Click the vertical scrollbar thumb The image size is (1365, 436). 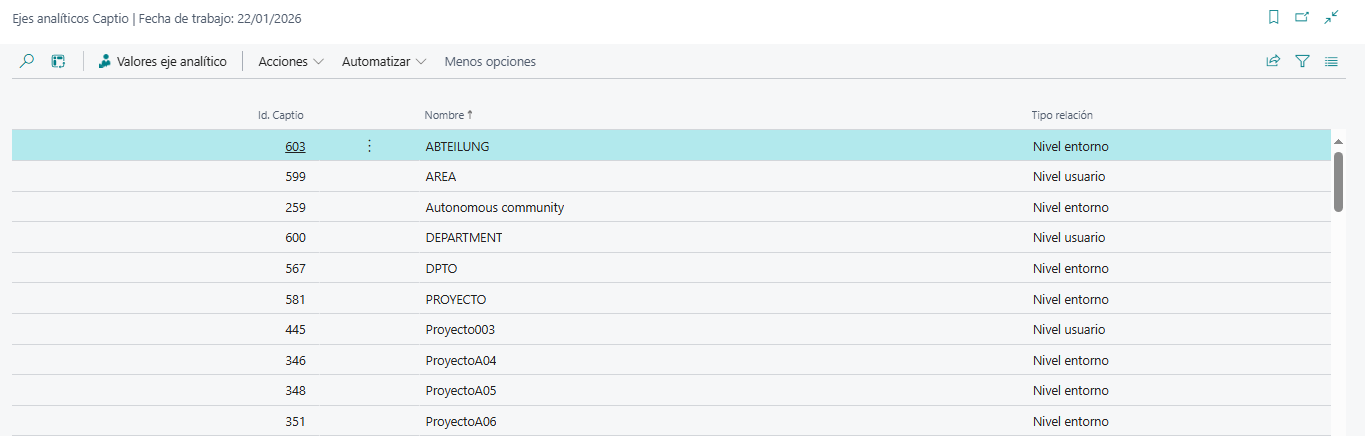click(x=1338, y=181)
